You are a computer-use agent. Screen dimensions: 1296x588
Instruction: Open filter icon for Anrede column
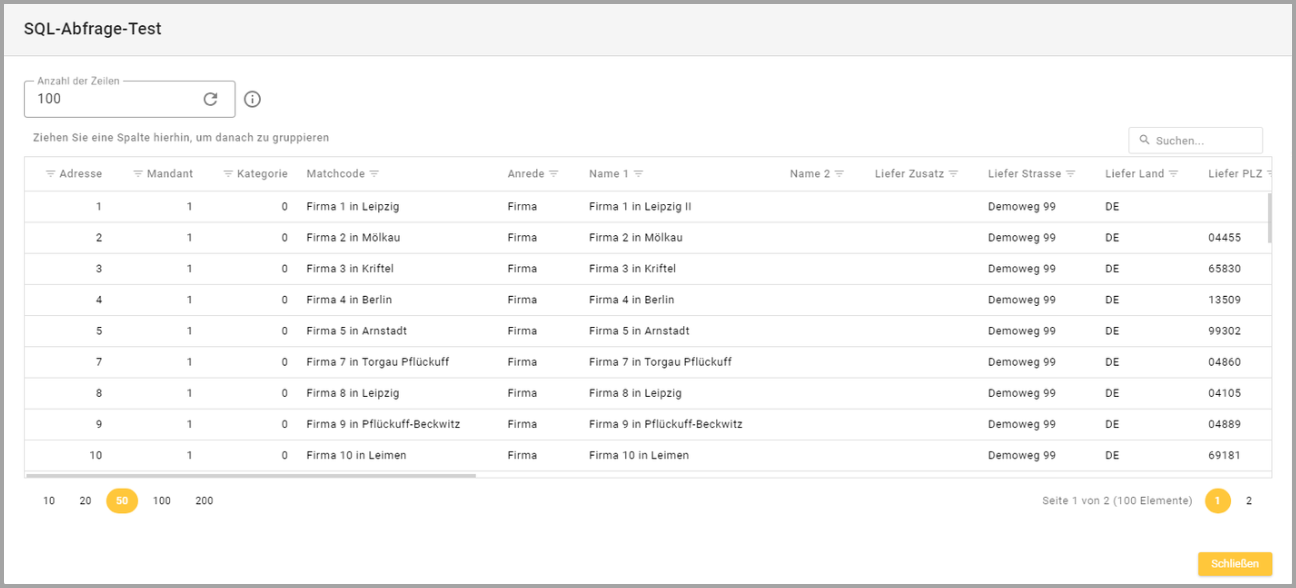(553, 174)
